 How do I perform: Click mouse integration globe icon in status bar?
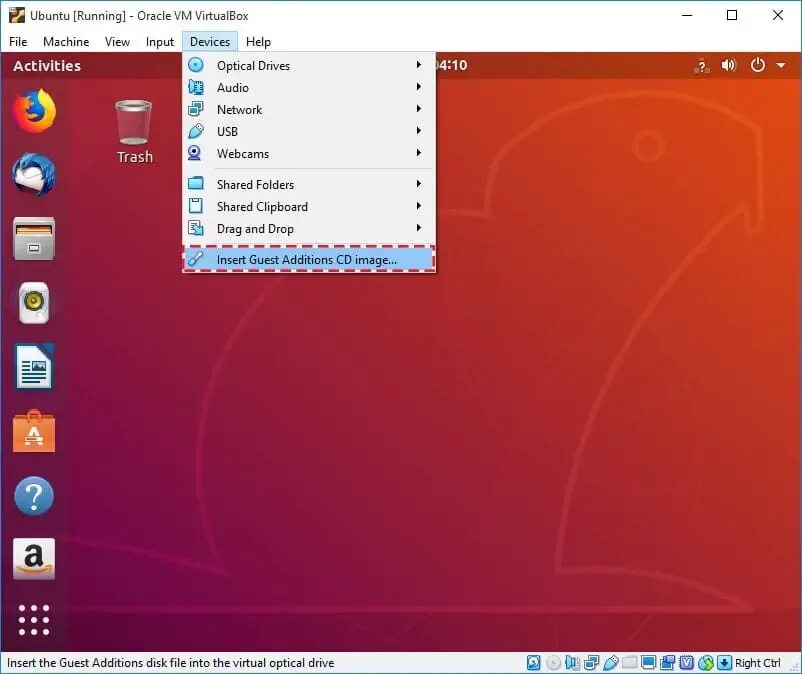click(706, 663)
